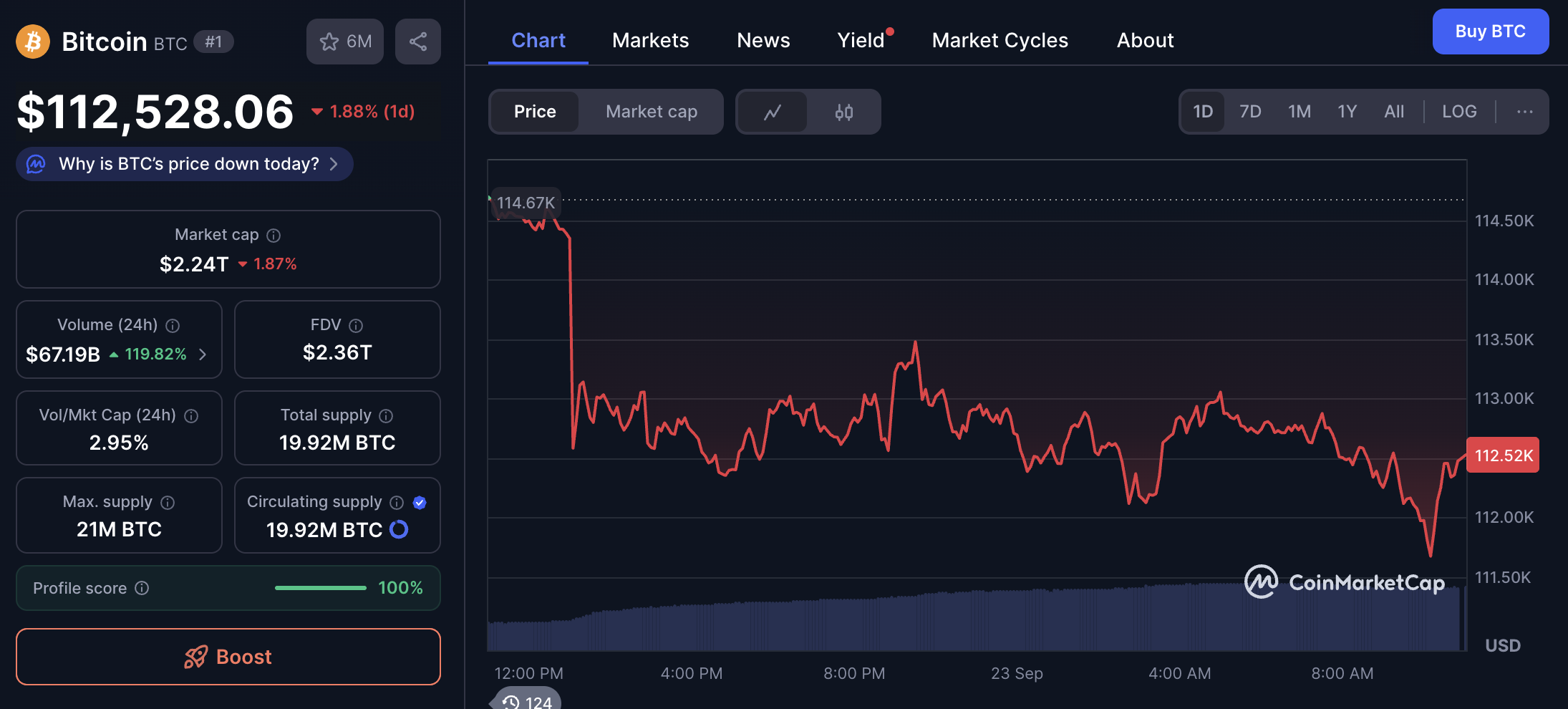Open the more chart options ellipsis

click(1524, 112)
